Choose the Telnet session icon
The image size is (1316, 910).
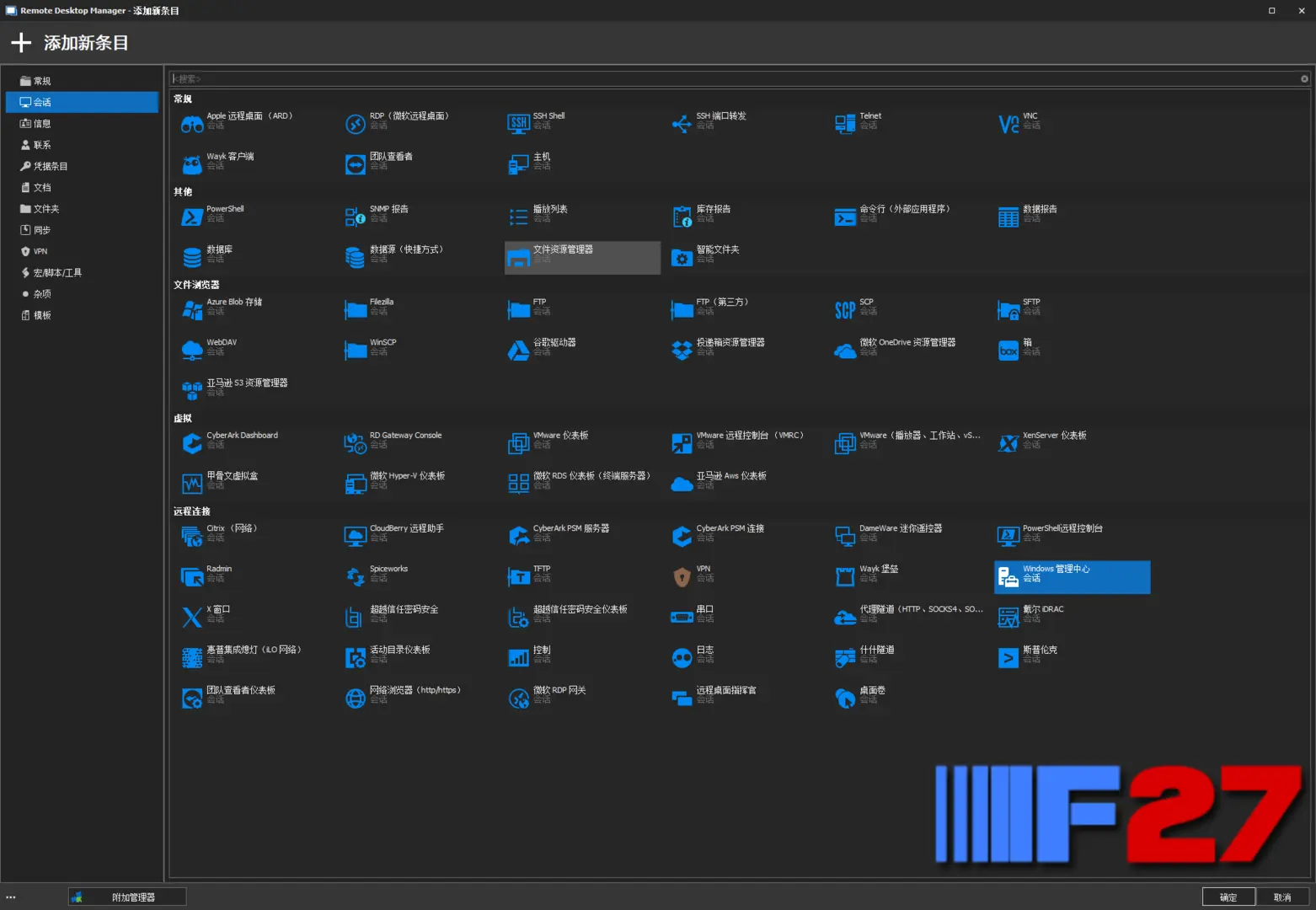click(845, 125)
